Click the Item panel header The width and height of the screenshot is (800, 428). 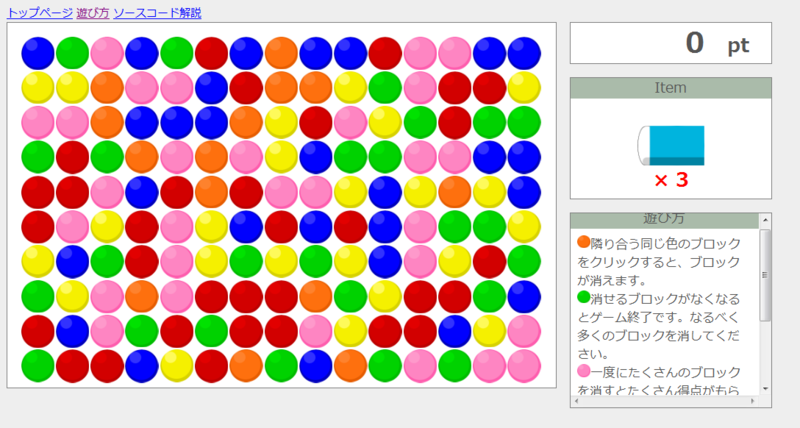[x=670, y=88]
